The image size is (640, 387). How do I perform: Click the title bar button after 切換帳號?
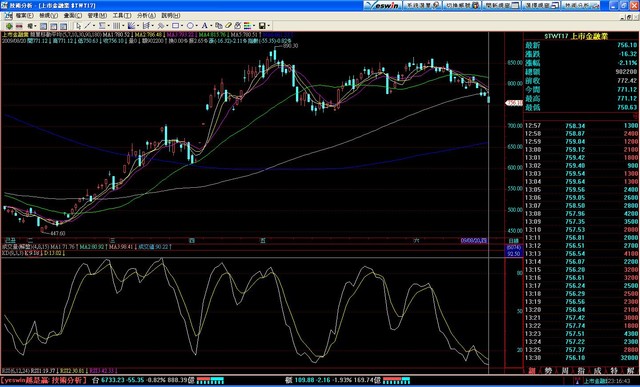[x=502, y=5]
